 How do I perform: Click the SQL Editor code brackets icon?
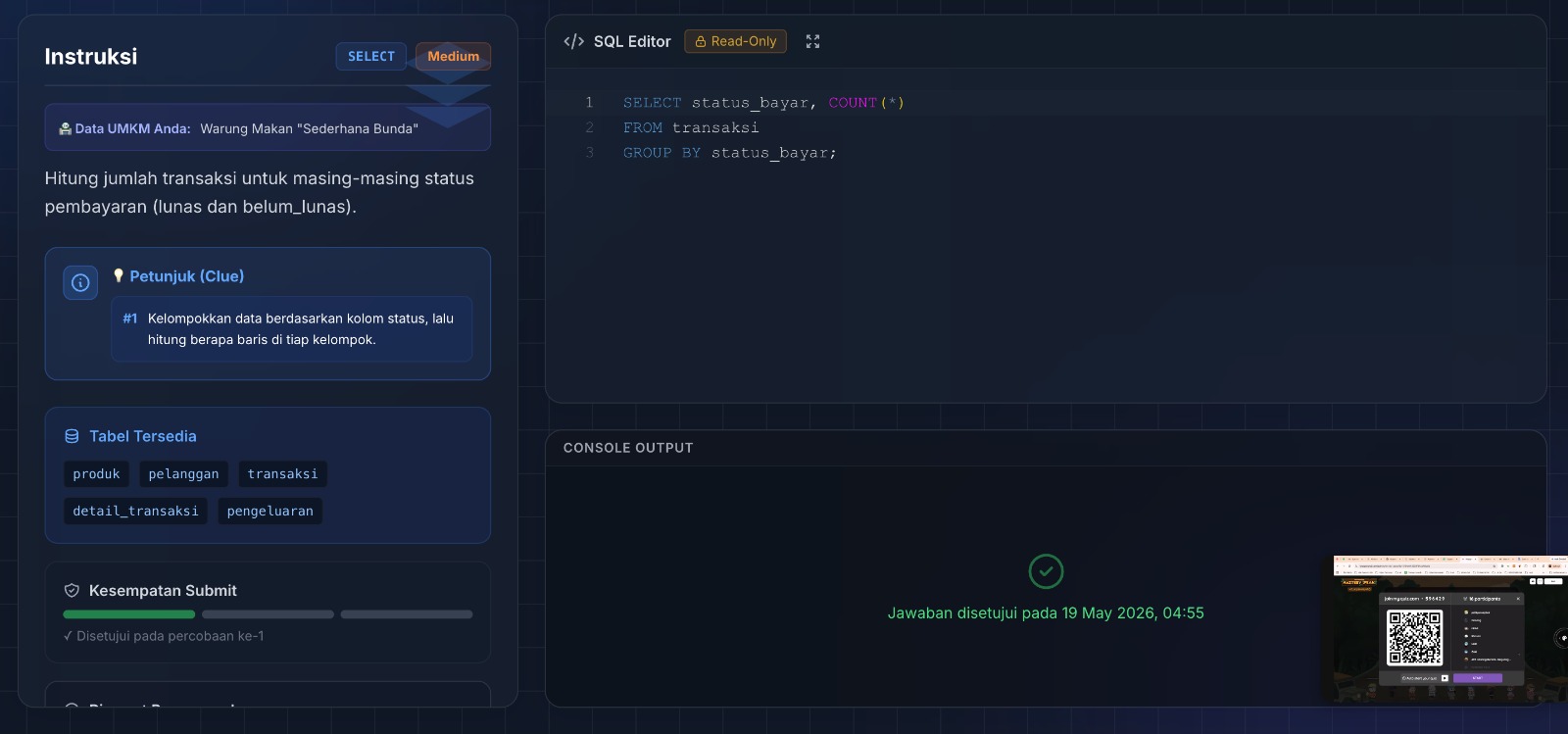coord(573,41)
